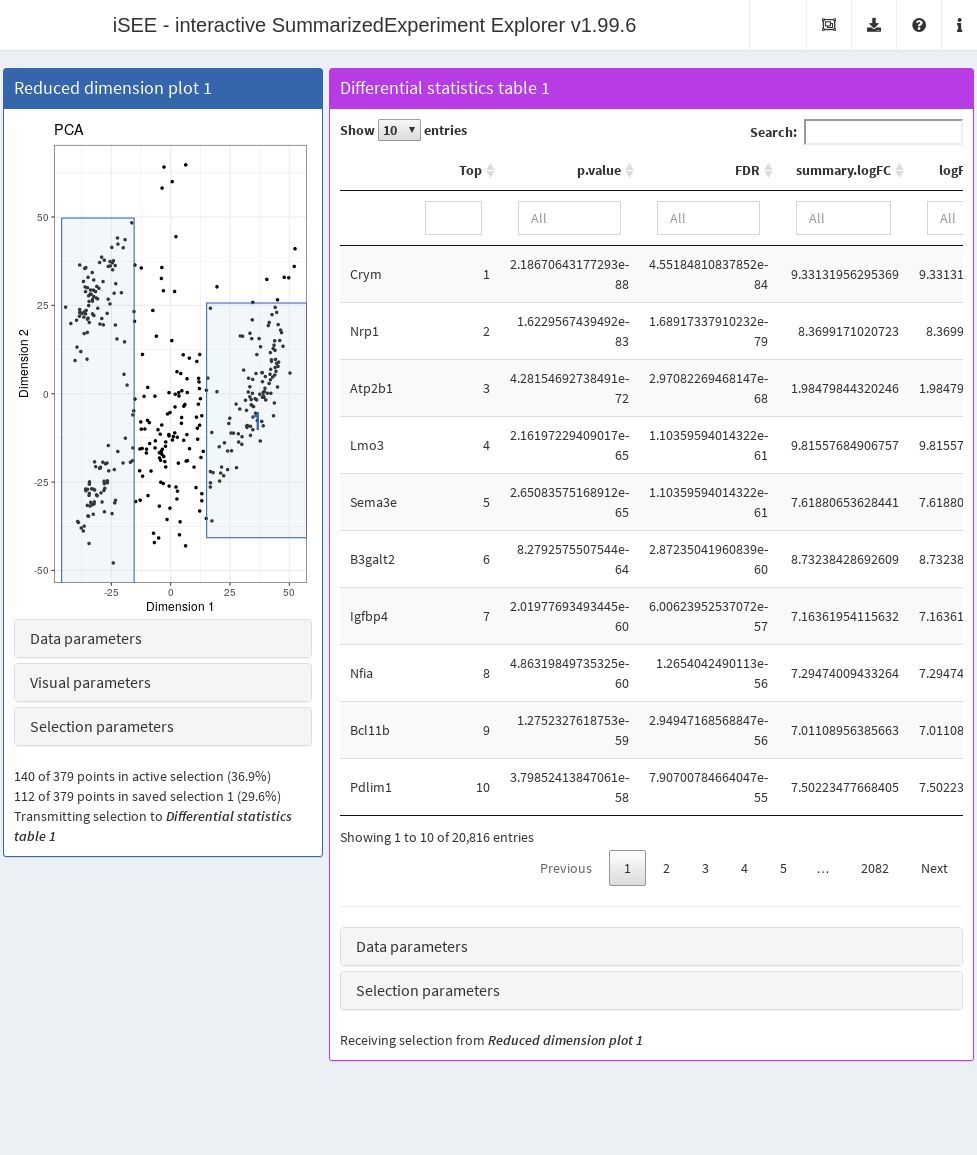Click the FDR column filter box
977x1155 pixels.
pos(708,218)
